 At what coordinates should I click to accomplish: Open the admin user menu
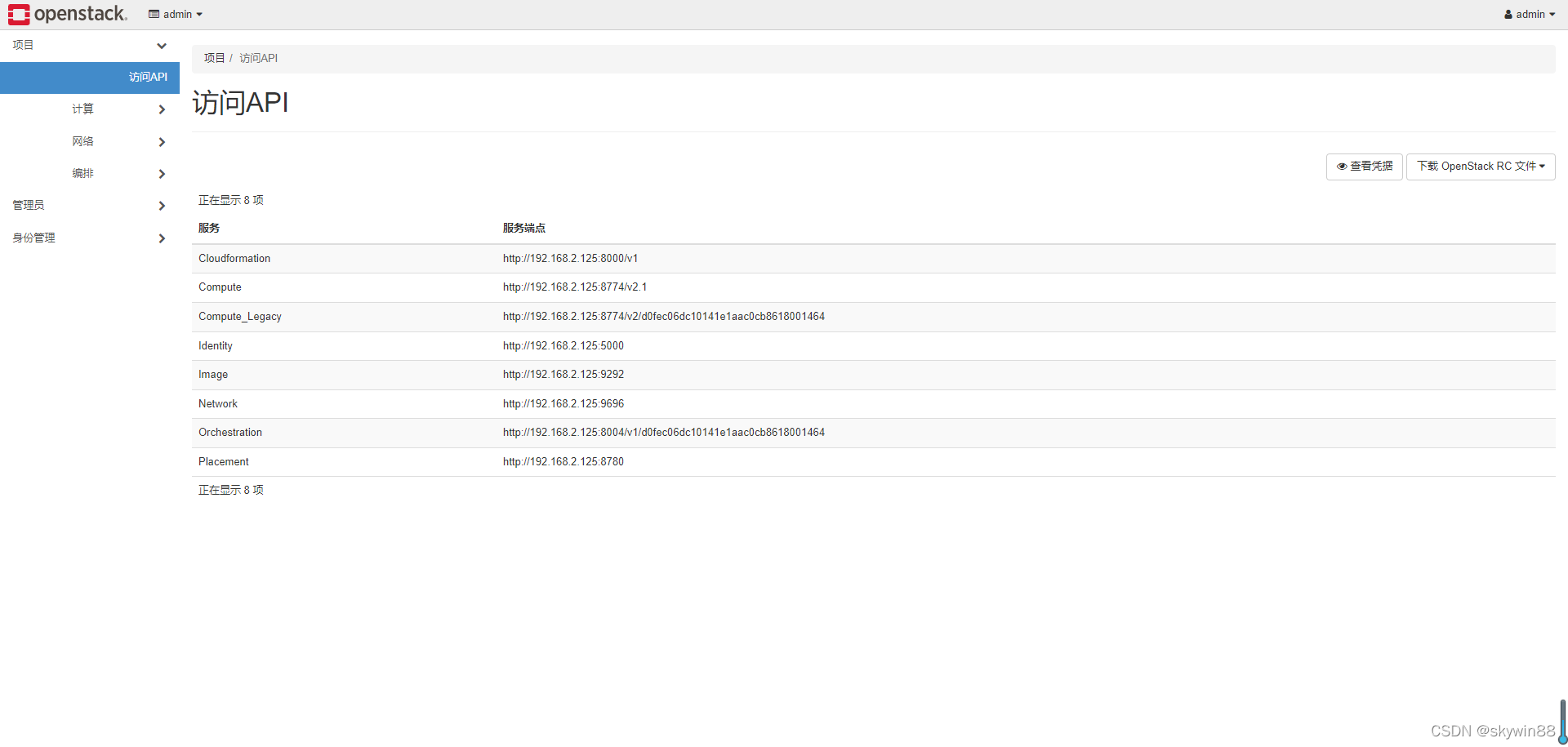pyautogui.click(x=1530, y=14)
